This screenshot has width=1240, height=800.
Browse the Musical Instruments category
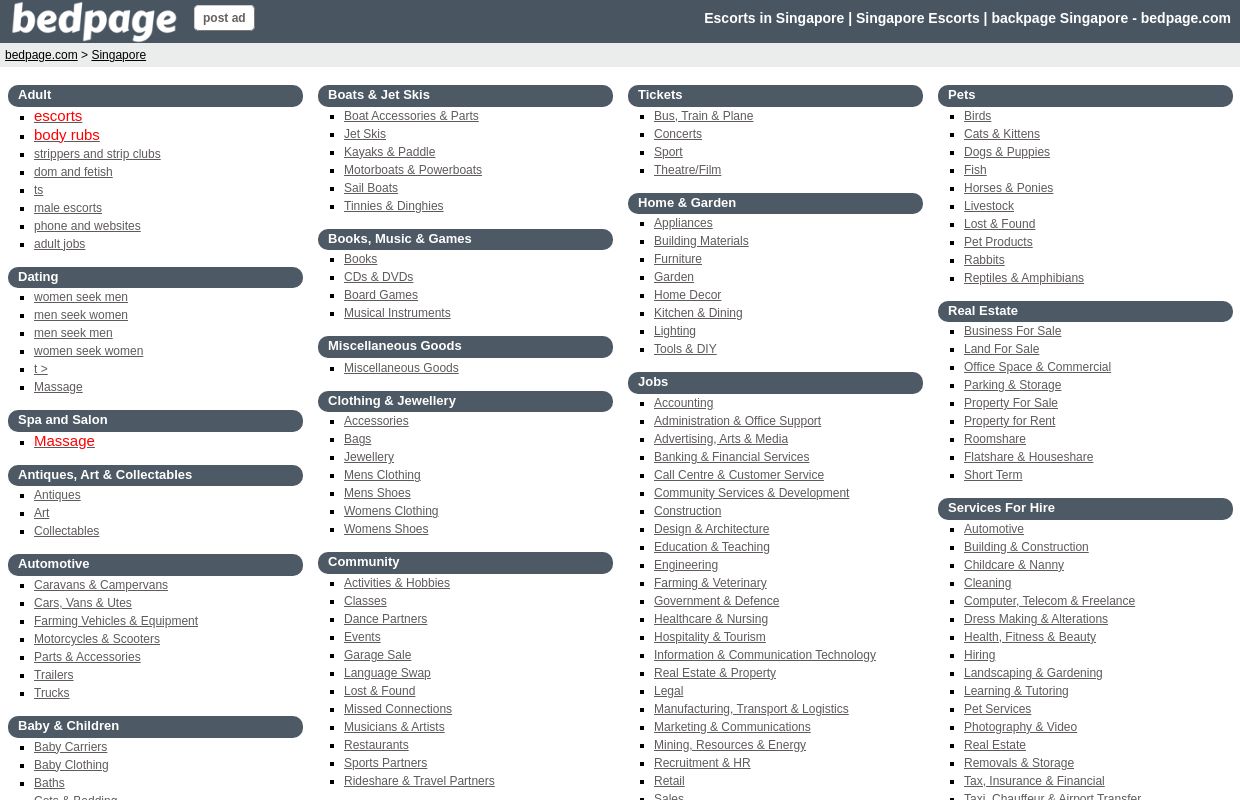coord(397,313)
